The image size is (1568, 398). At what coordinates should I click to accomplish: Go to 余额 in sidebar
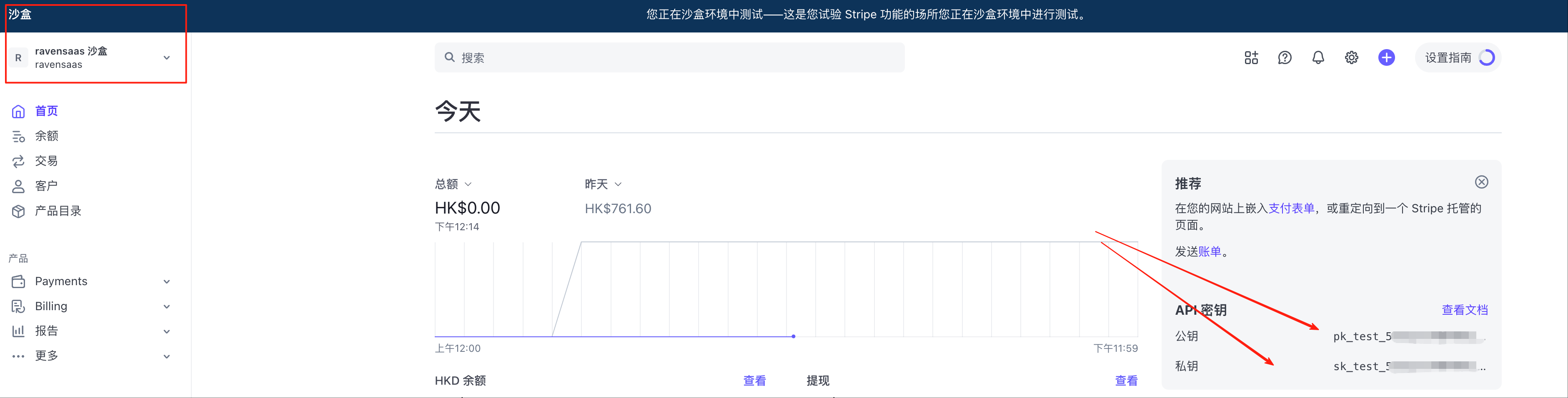[46, 136]
